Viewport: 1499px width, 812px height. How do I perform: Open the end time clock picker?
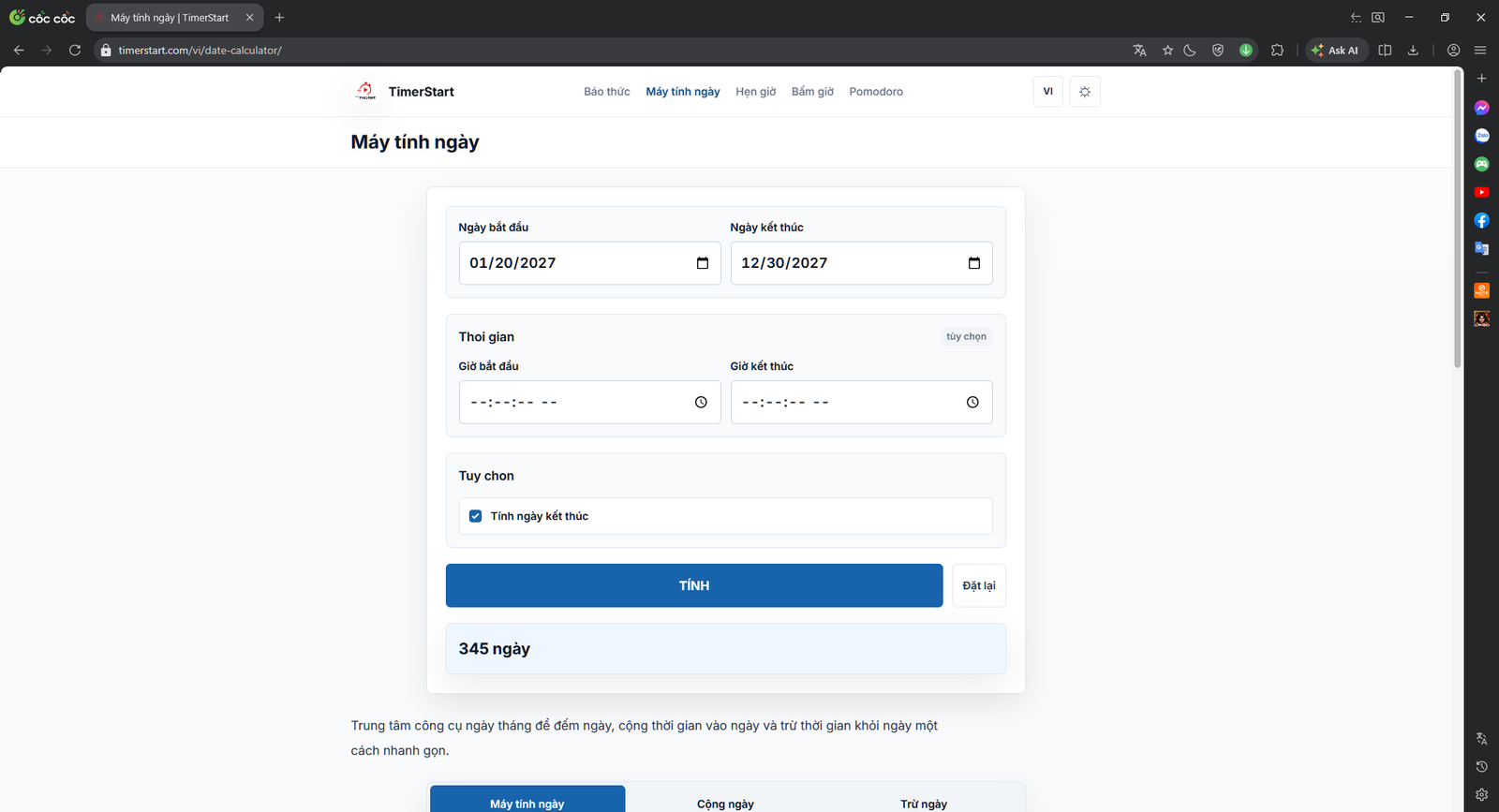(x=972, y=402)
